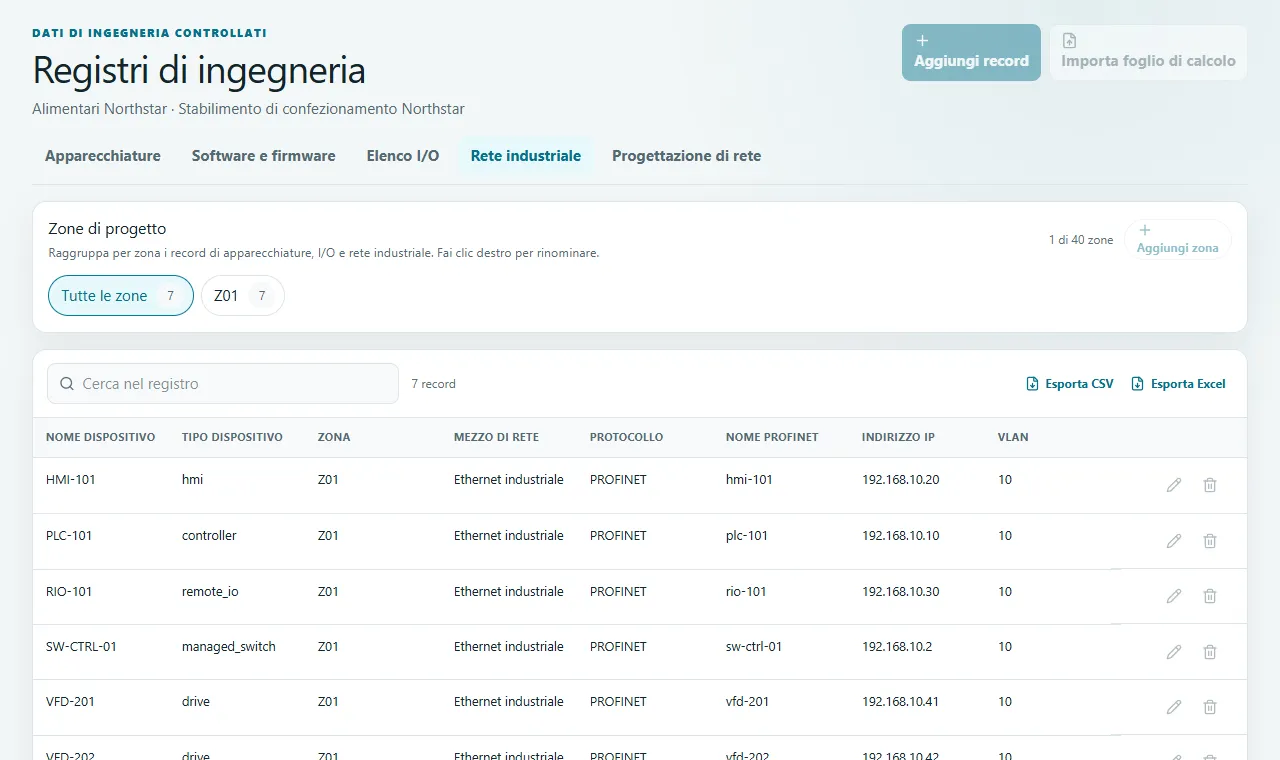Click the PROTOCOLLO column header
1280x760 pixels.
click(626, 437)
